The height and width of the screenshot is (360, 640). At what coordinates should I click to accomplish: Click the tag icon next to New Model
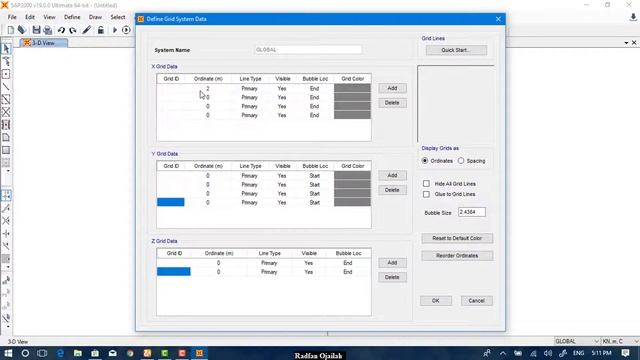(x=22, y=30)
